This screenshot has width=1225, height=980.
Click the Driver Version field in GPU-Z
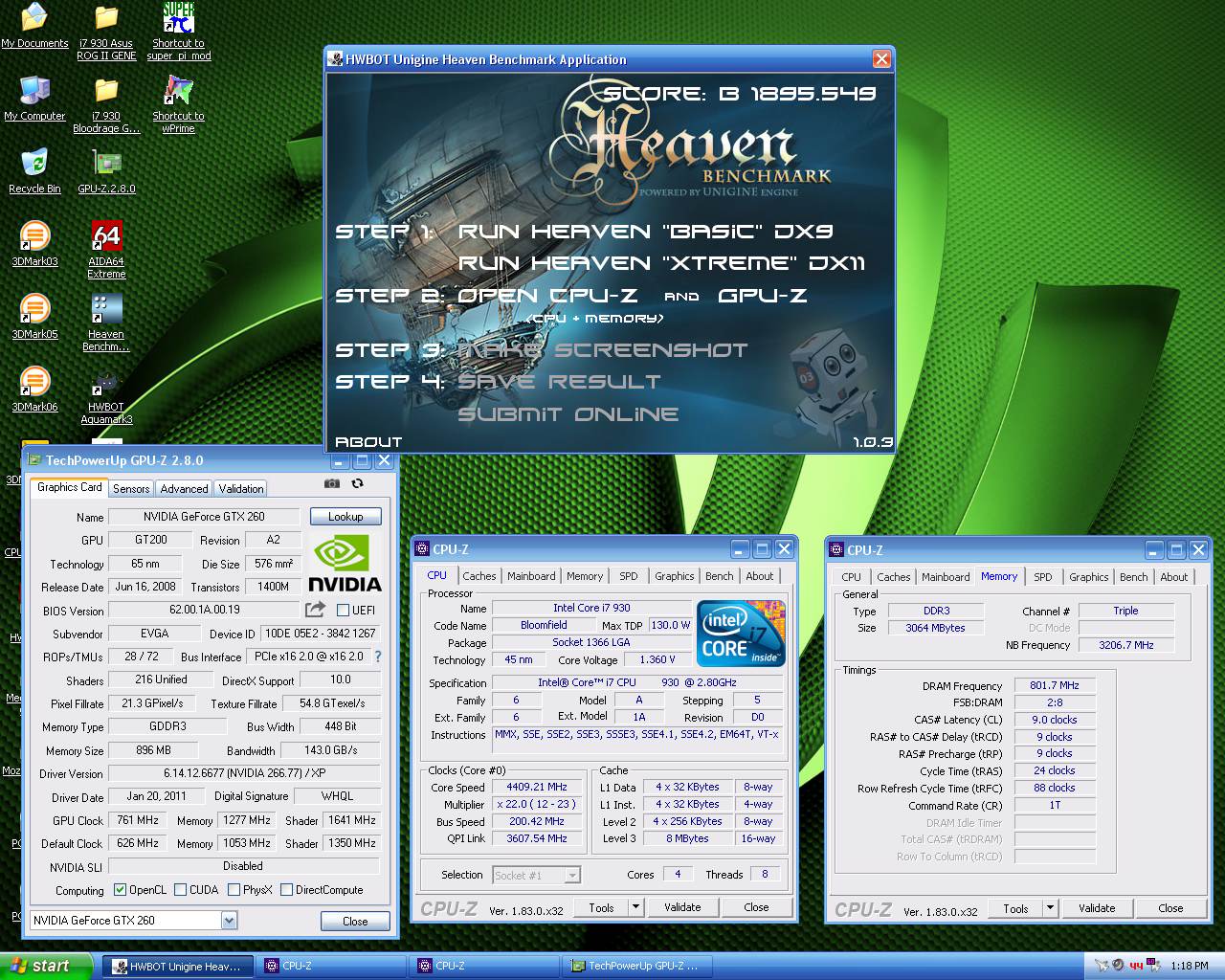click(x=244, y=773)
